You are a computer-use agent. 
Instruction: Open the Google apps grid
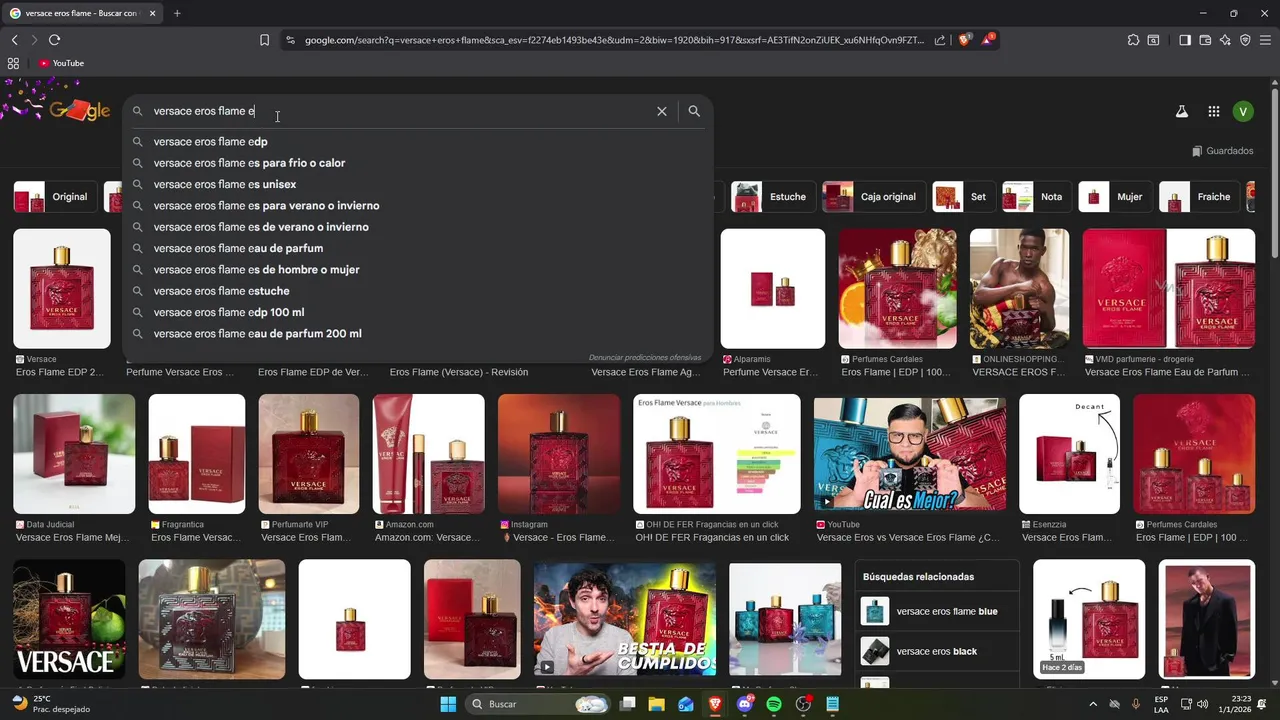[x=1213, y=112]
